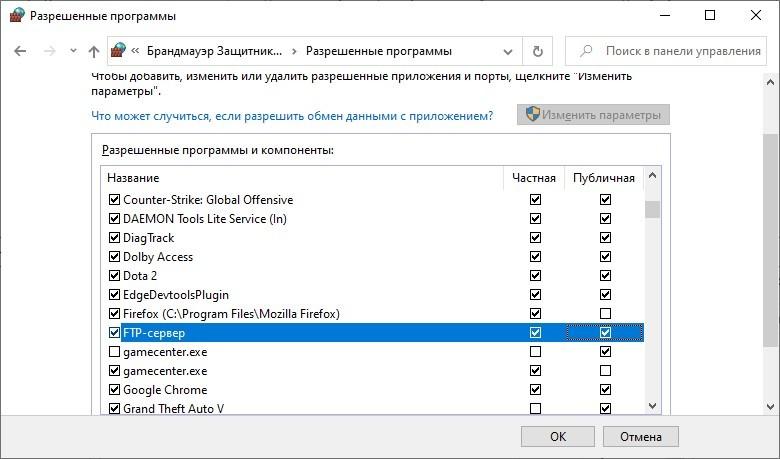The height and width of the screenshot is (459, 780).
Task: Open link about allowing app communication risks
Action: (x=292, y=116)
